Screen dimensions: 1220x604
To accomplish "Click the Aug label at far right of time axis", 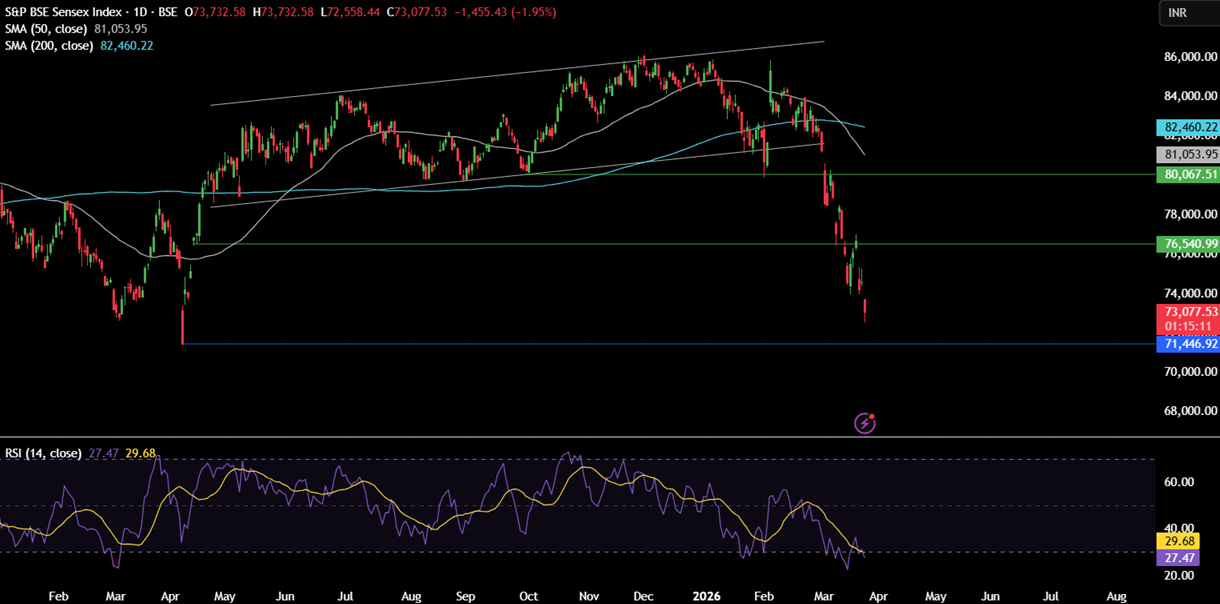I will tap(1116, 596).
